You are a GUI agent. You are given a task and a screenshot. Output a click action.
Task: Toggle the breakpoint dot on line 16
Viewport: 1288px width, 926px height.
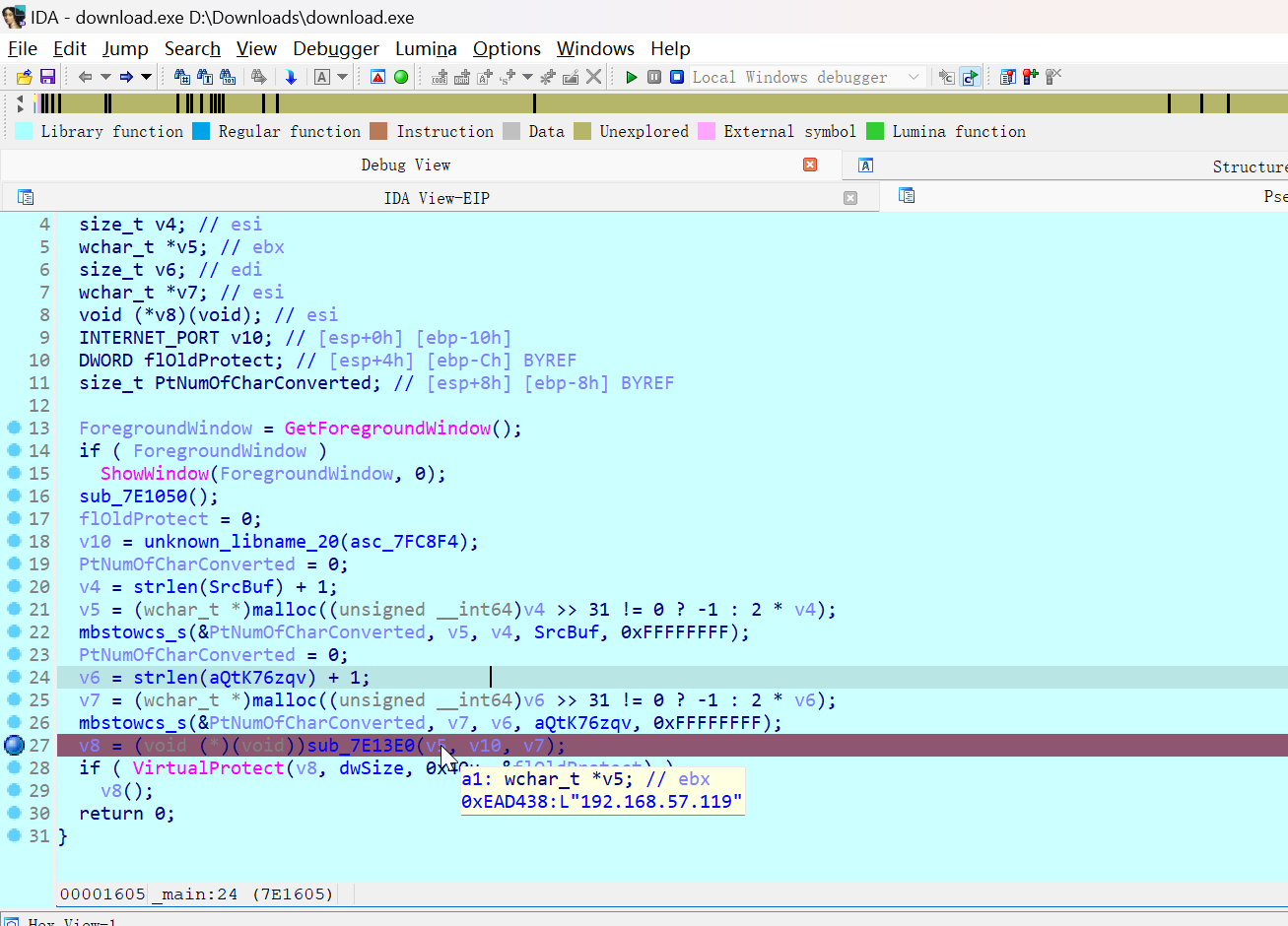(x=14, y=496)
